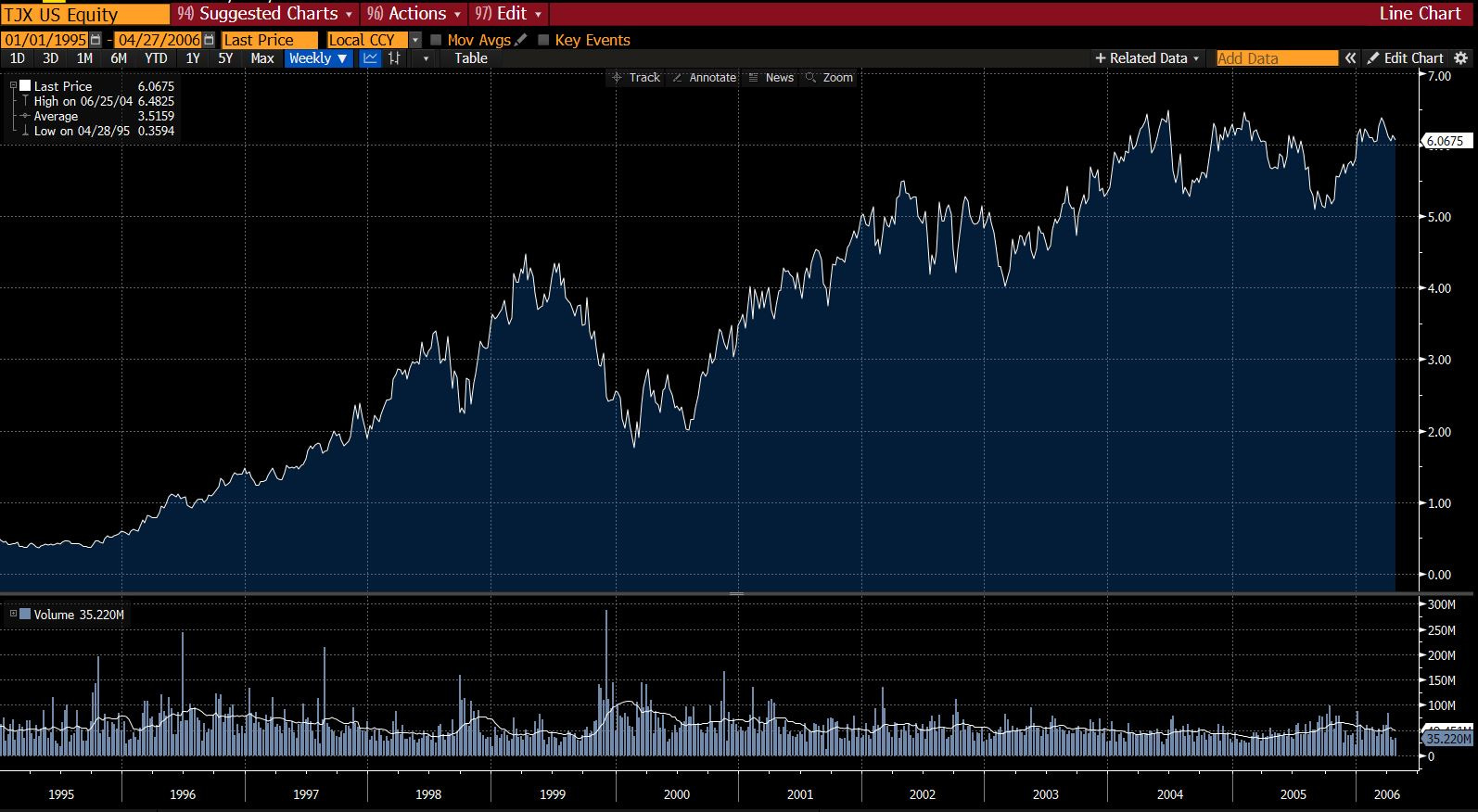Select the 1D range tab
The image size is (1478, 812).
pos(17,58)
